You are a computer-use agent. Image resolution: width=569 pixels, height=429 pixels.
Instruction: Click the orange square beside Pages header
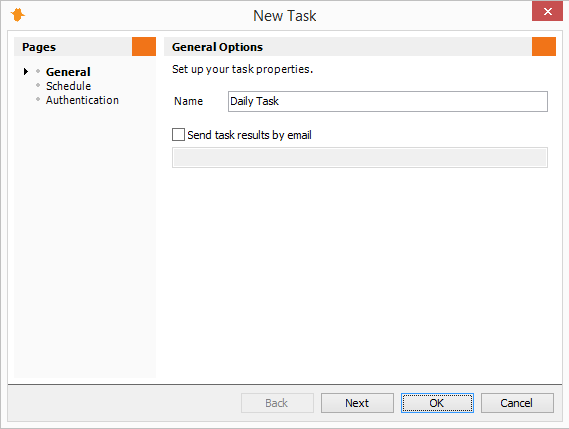(144, 46)
